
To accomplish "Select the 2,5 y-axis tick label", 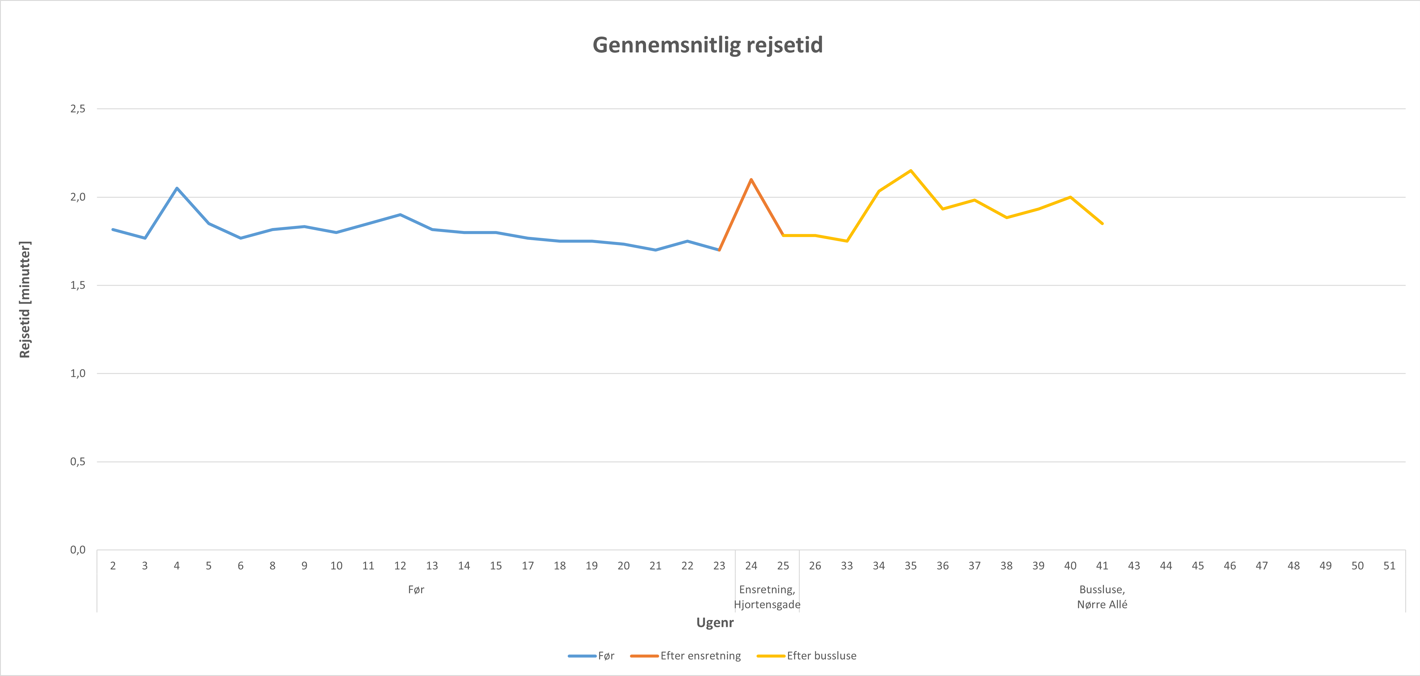I will tap(77, 109).
